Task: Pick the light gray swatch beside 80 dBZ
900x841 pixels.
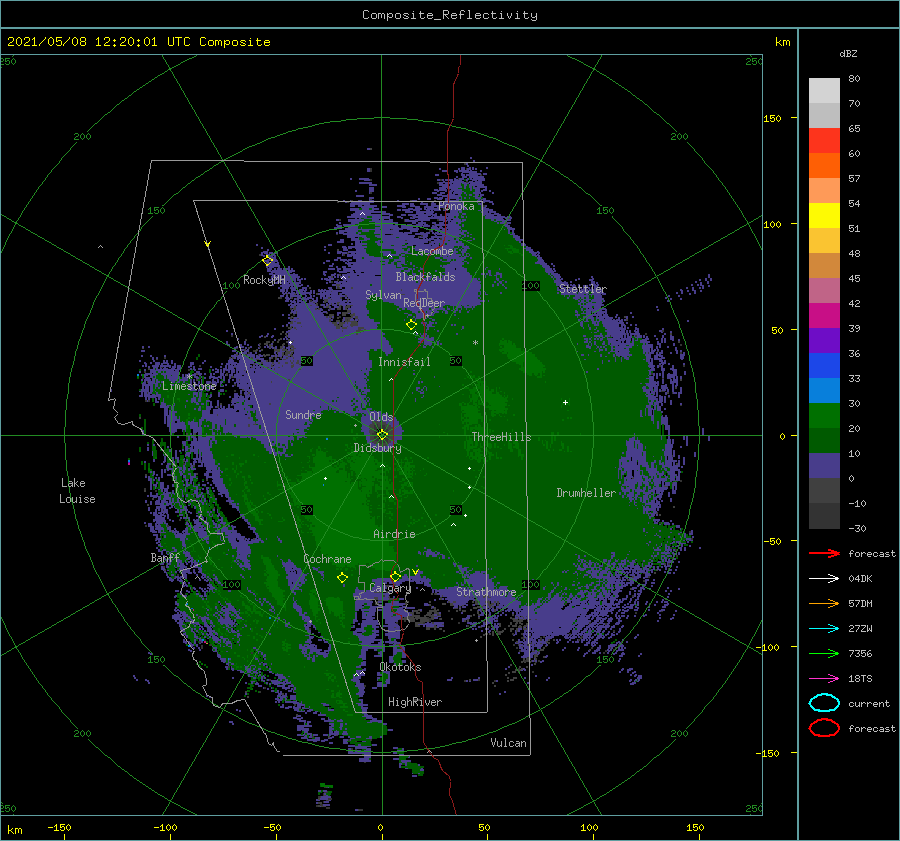Action: [x=824, y=91]
